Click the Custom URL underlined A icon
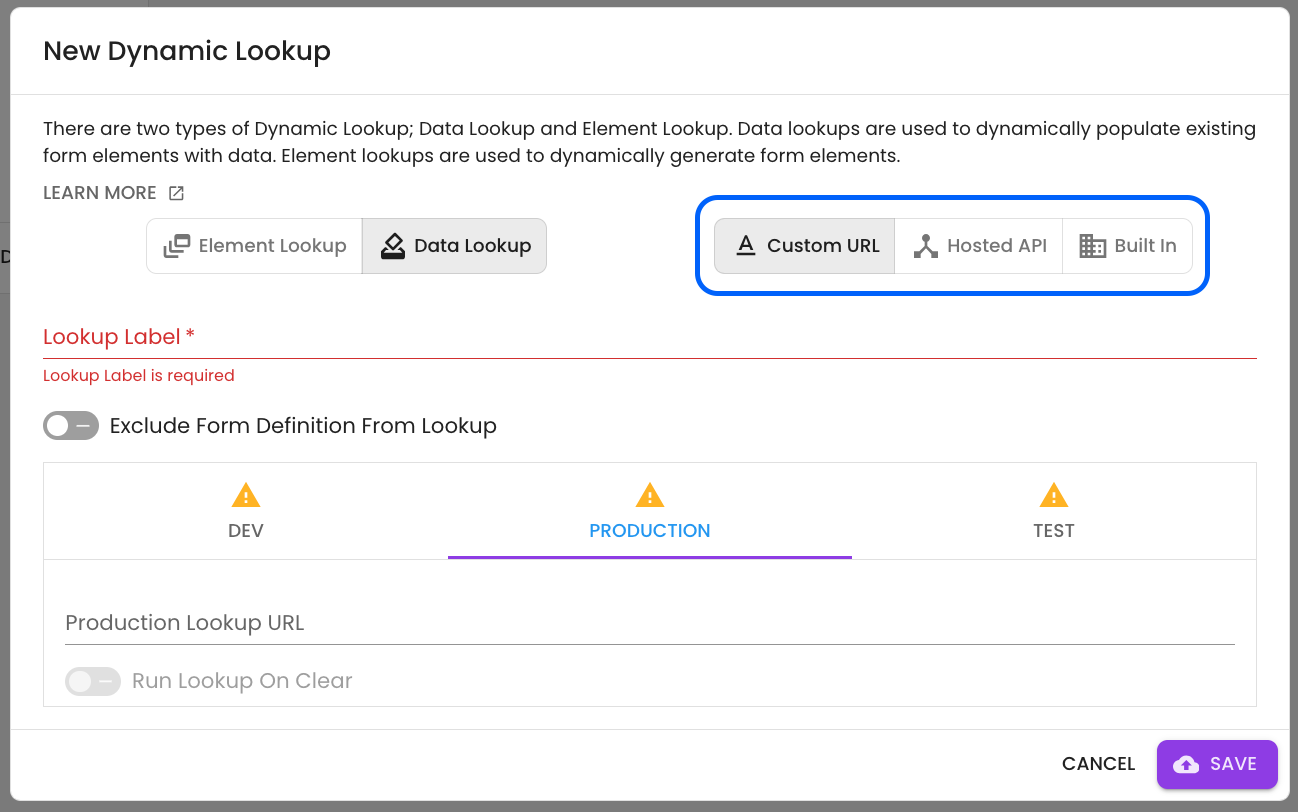Screen dimensions: 1298x812 click(745, 246)
